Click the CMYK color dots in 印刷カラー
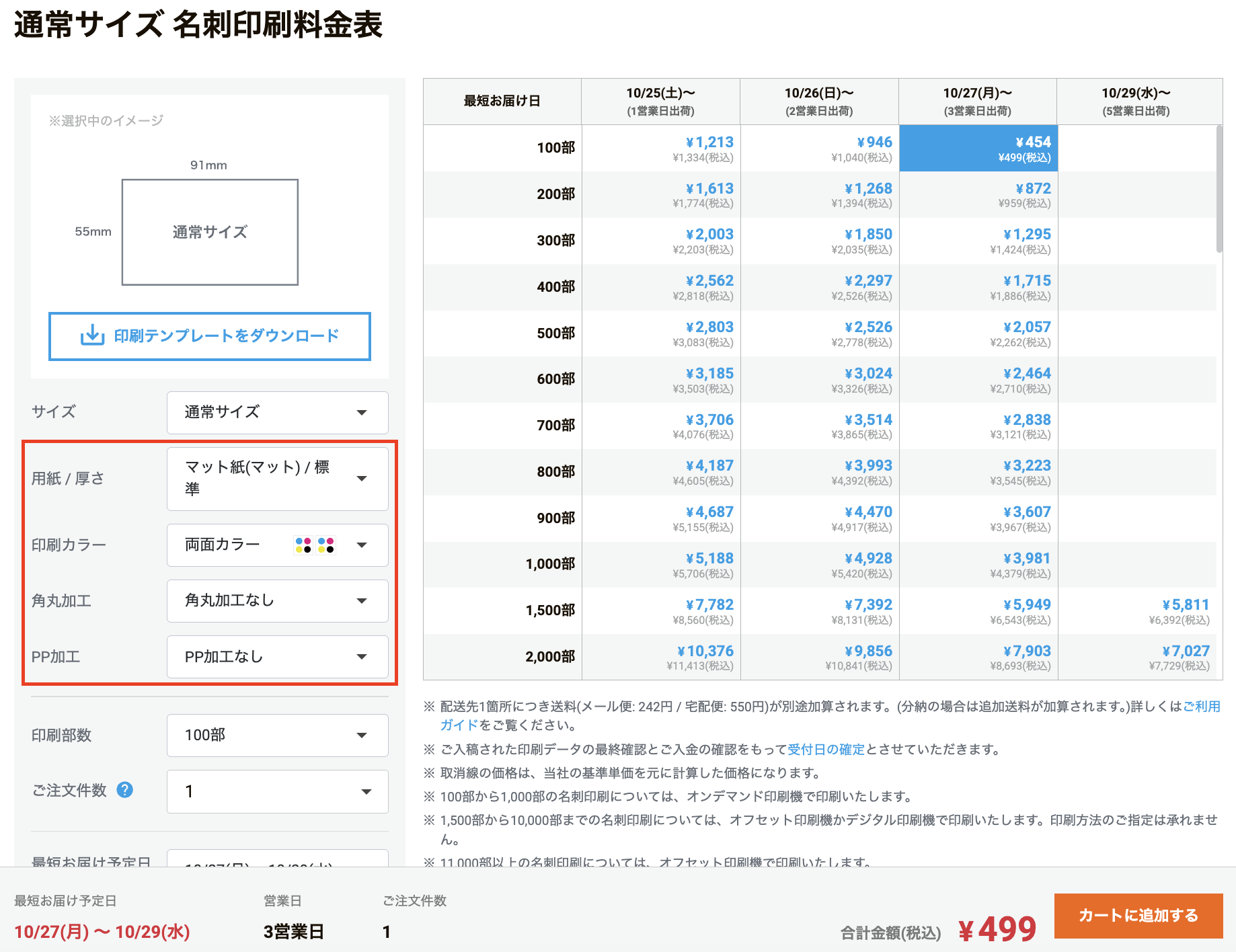Image resolution: width=1236 pixels, height=952 pixels. pos(315,545)
